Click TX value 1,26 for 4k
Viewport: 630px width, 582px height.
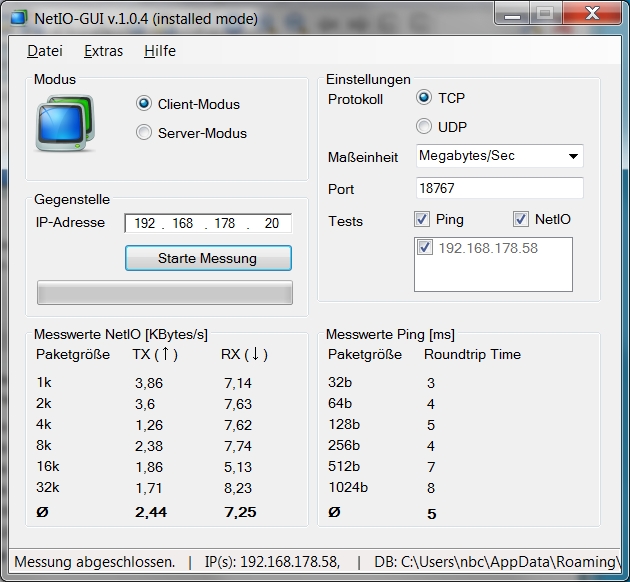[x=149, y=425]
